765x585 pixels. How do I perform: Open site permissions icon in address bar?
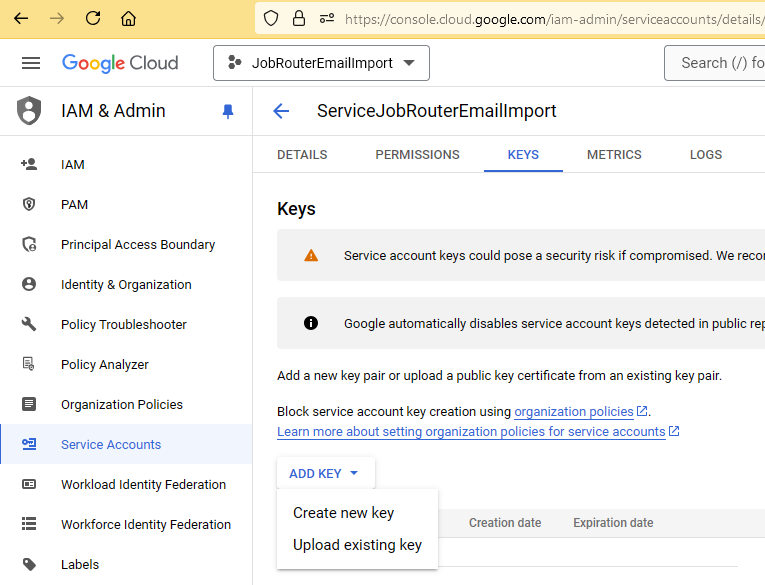327,19
